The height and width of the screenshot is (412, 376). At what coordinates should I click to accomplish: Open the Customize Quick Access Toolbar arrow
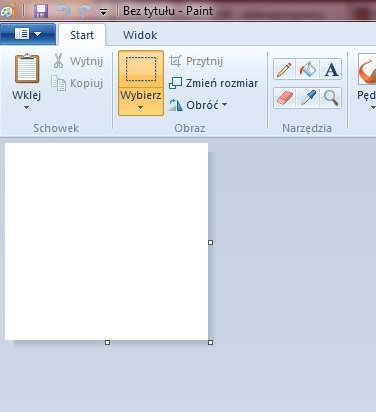click(104, 12)
